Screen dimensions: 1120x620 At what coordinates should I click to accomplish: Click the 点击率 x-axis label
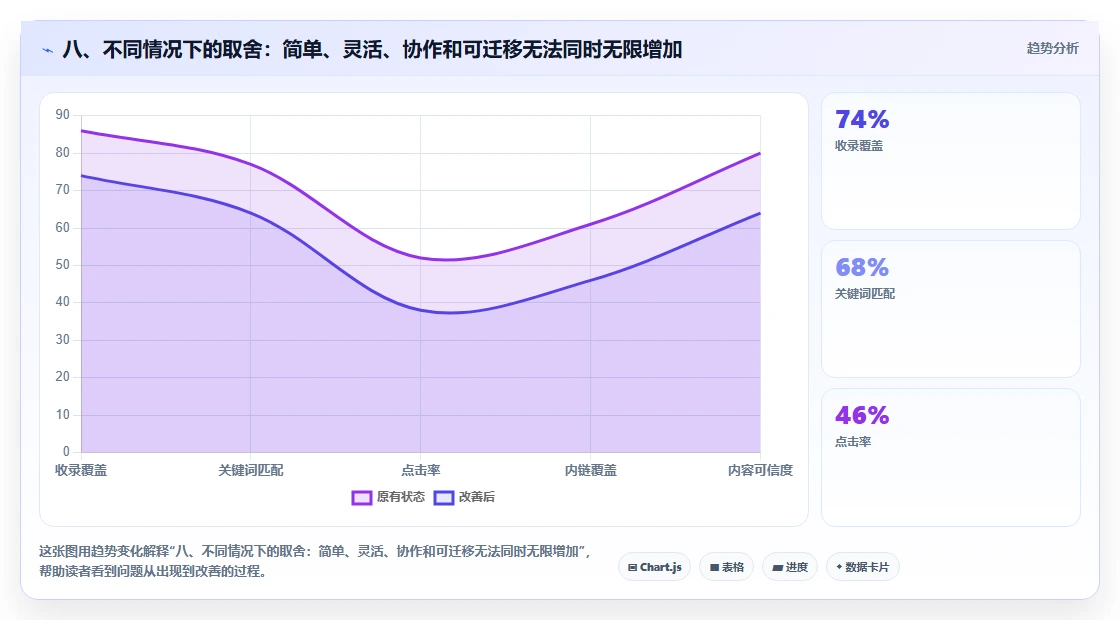(x=421, y=470)
